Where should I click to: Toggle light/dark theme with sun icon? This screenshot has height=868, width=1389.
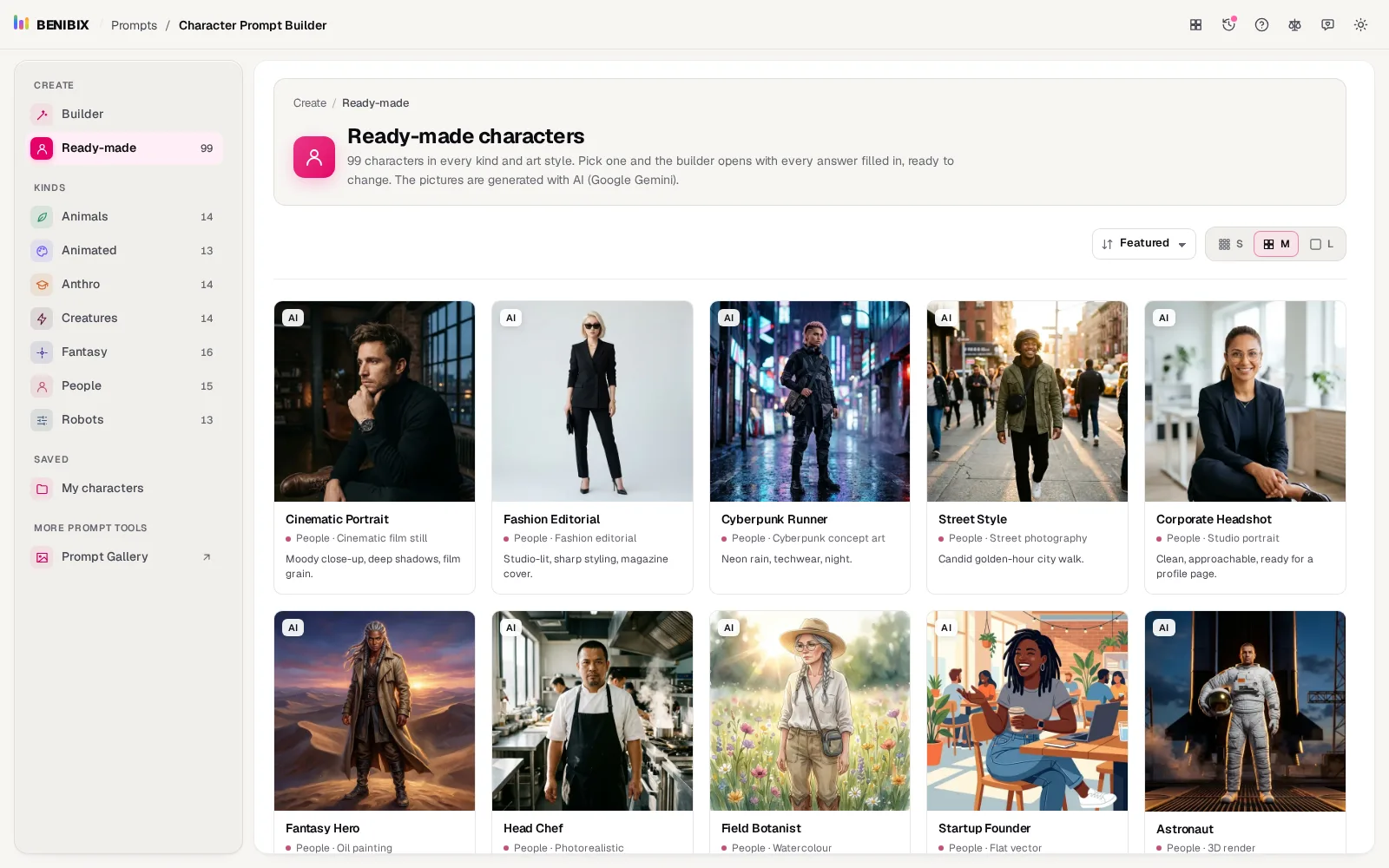point(1360,24)
